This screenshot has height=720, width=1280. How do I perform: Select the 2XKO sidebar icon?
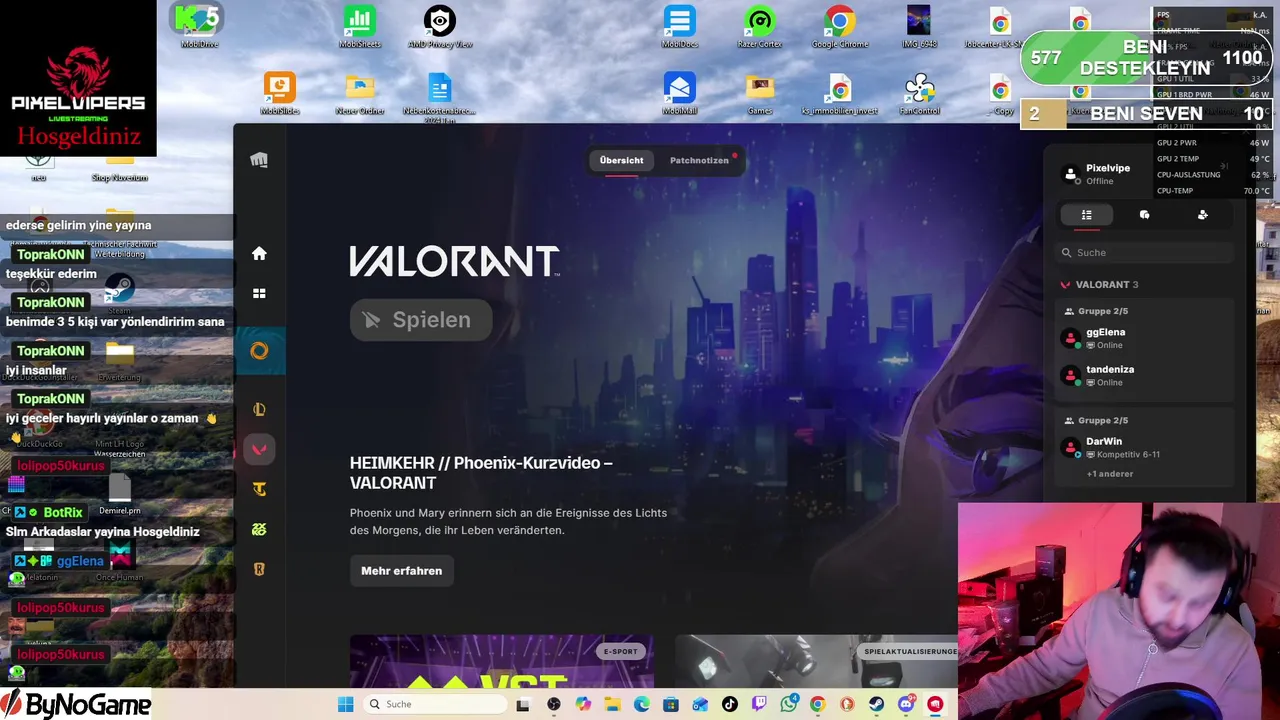coord(259,529)
